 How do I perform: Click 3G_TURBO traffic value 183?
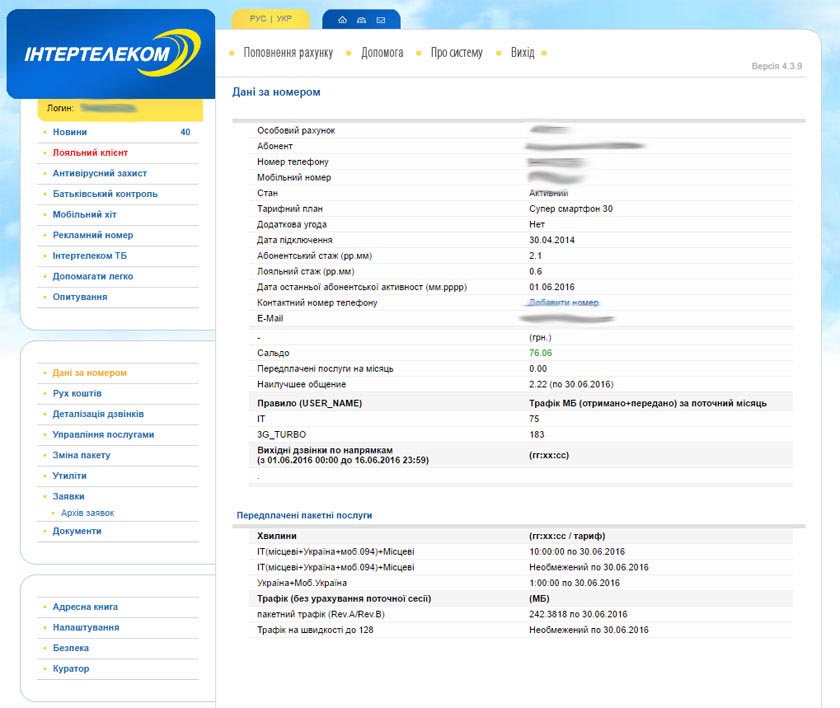(x=537, y=434)
